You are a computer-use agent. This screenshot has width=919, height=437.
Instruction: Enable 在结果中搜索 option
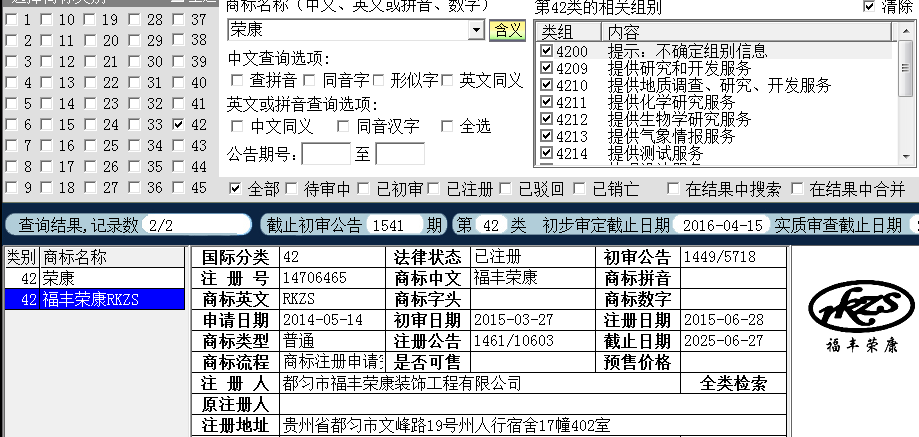pyautogui.click(x=673, y=189)
